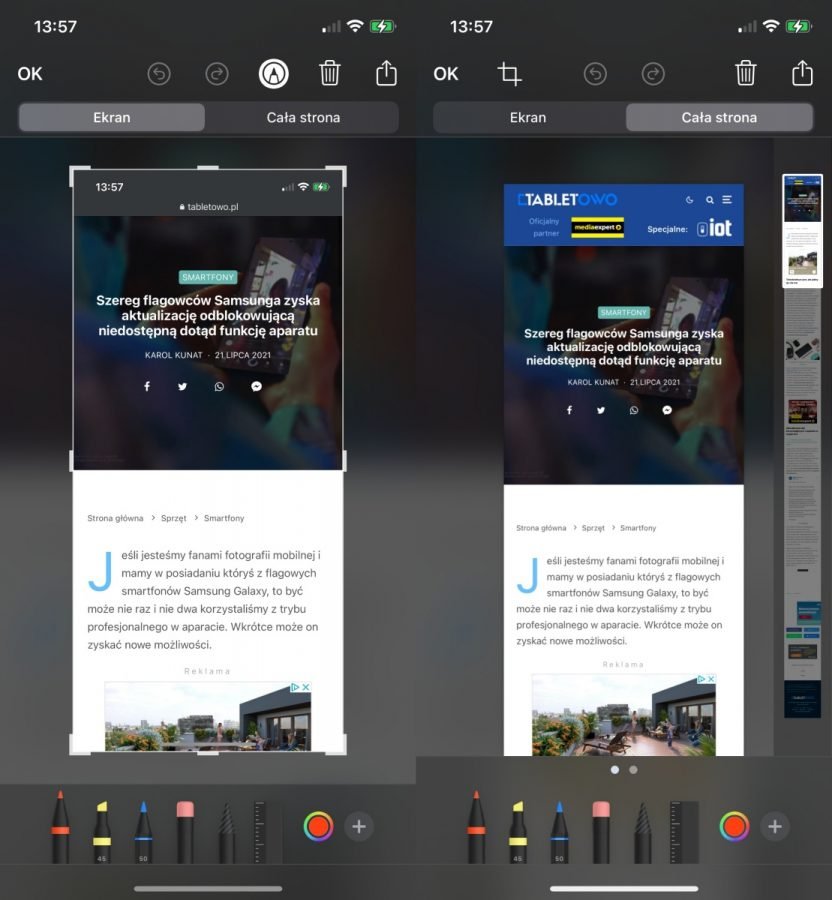
Task: Open color picker in right editor
Action: coord(734,827)
